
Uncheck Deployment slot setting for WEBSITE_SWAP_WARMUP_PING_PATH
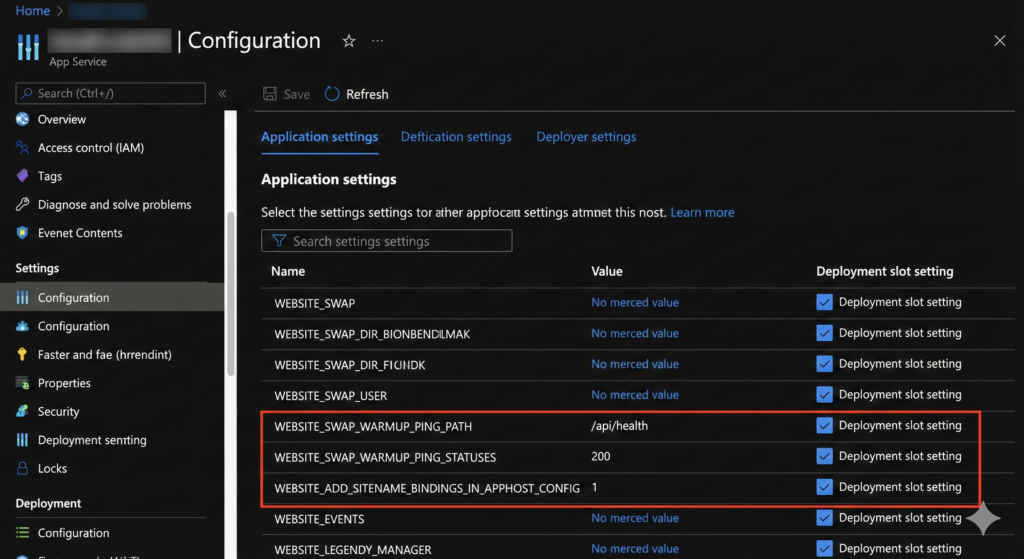(824, 425)
